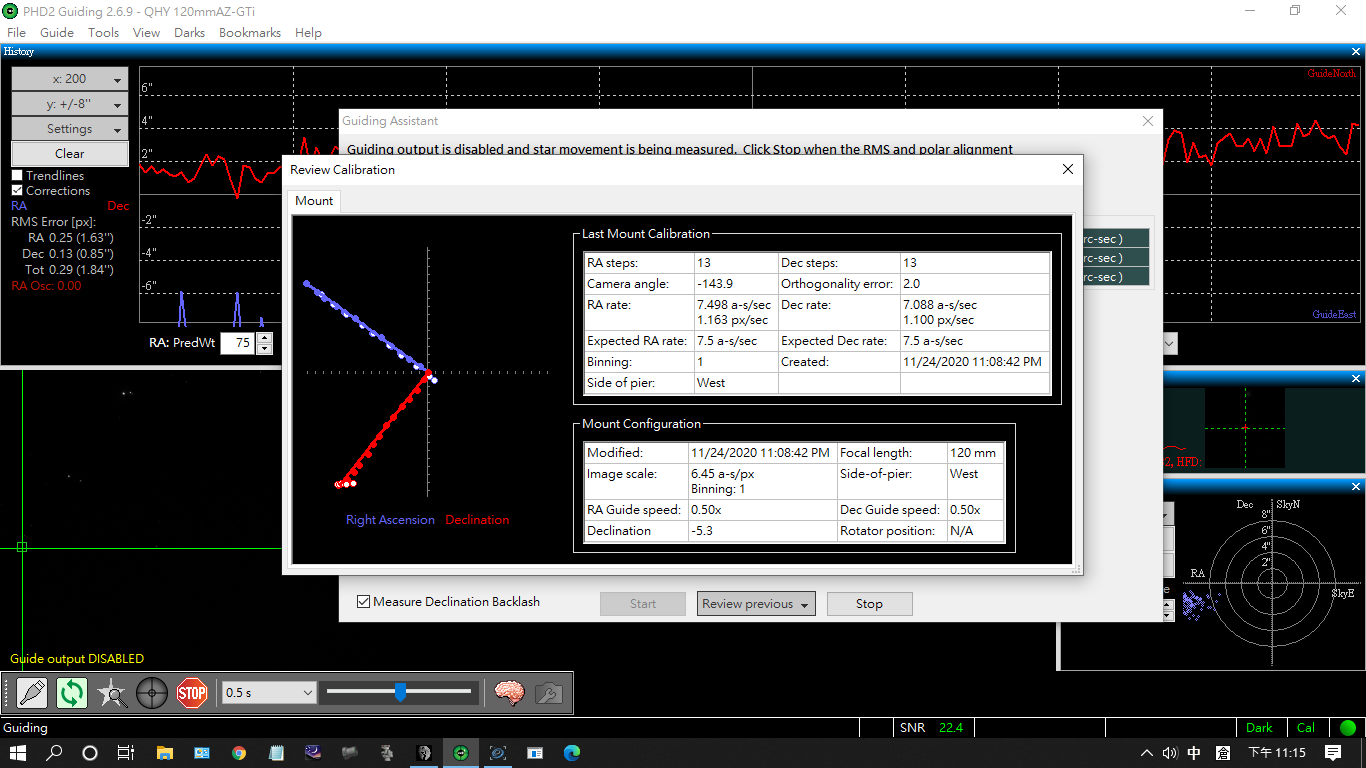Screen dimensions: 1366x768
Task: Open the Guide menu
Action: (x=57, y=32)
